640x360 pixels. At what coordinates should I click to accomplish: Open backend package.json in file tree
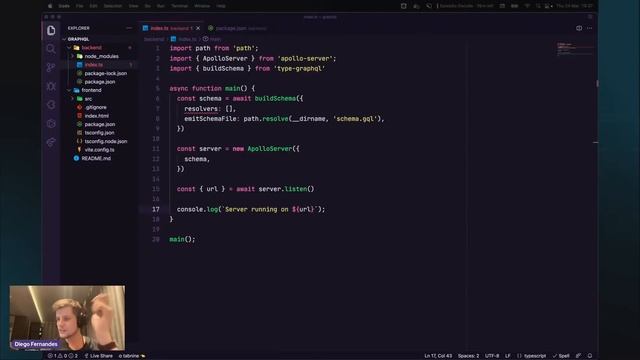point(100,82)
